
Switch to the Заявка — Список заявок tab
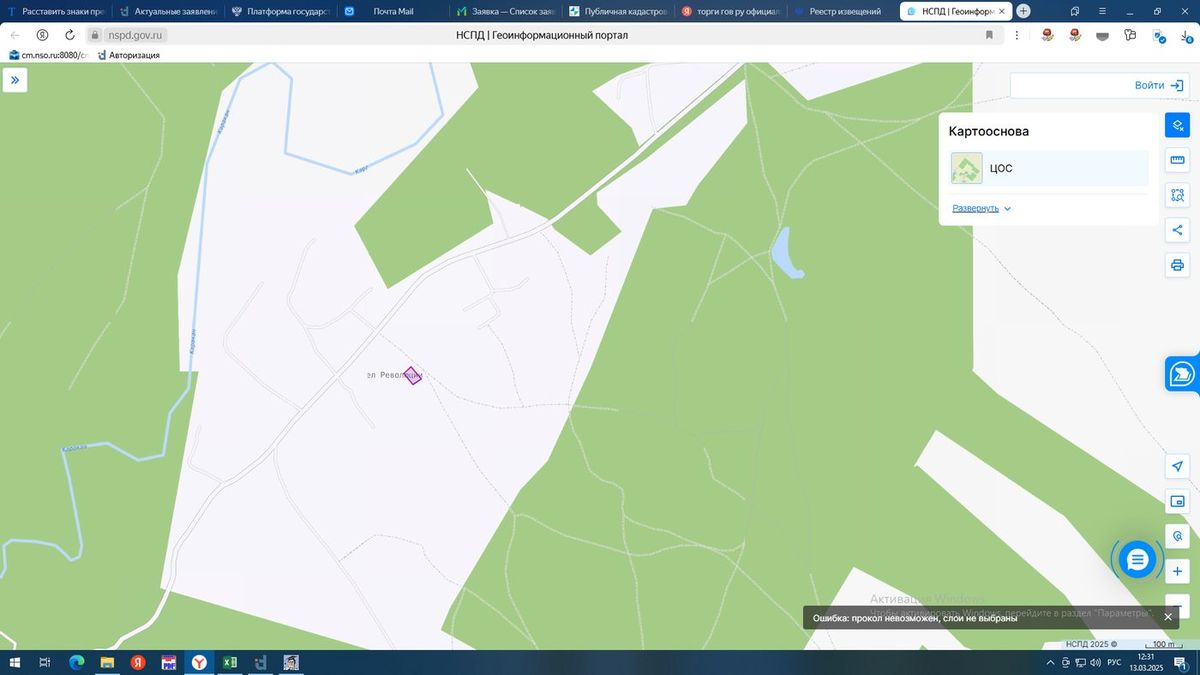click(505, 11)
